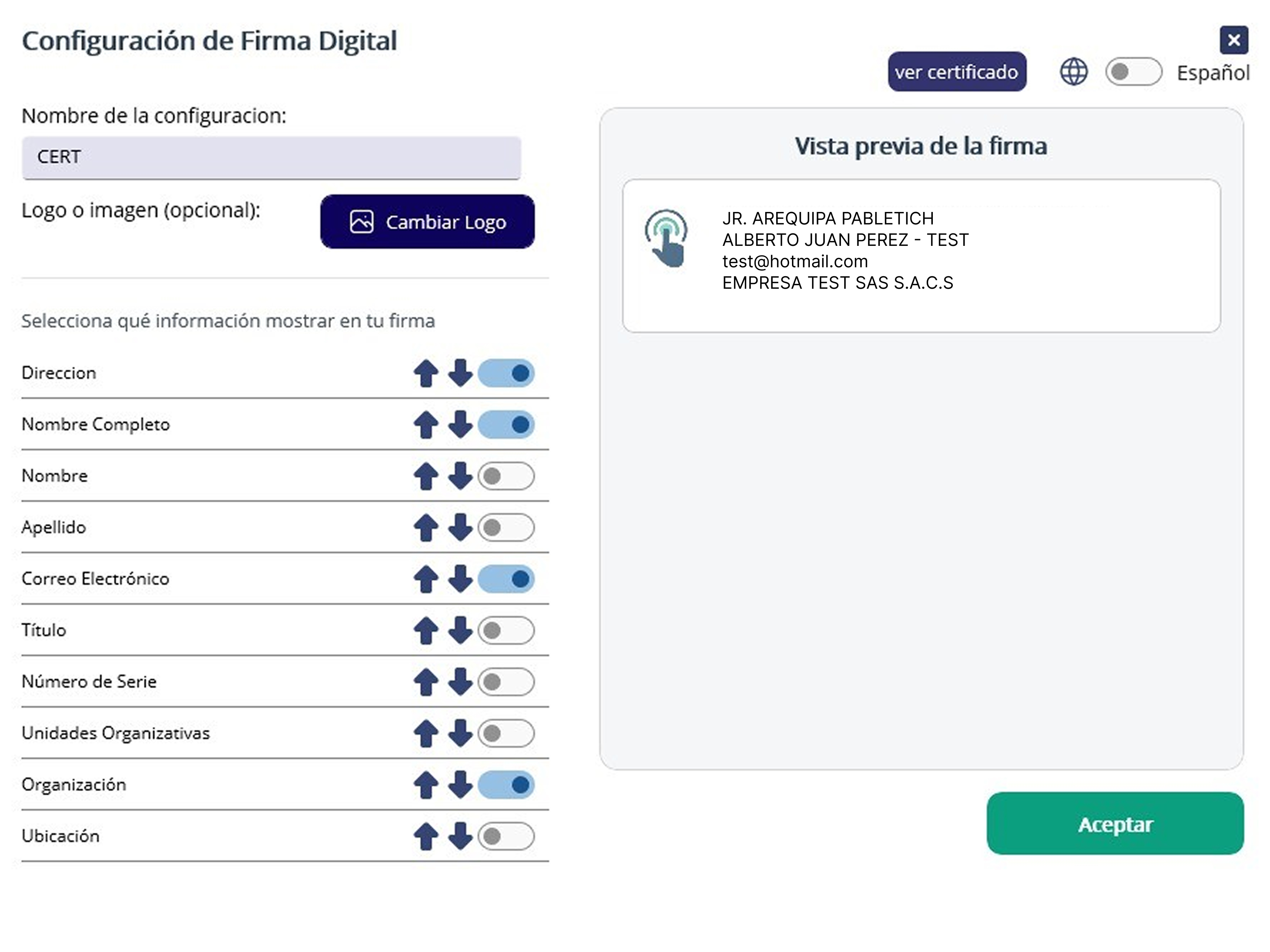Enable showing Nombre in the signature

tap(506, 476)
